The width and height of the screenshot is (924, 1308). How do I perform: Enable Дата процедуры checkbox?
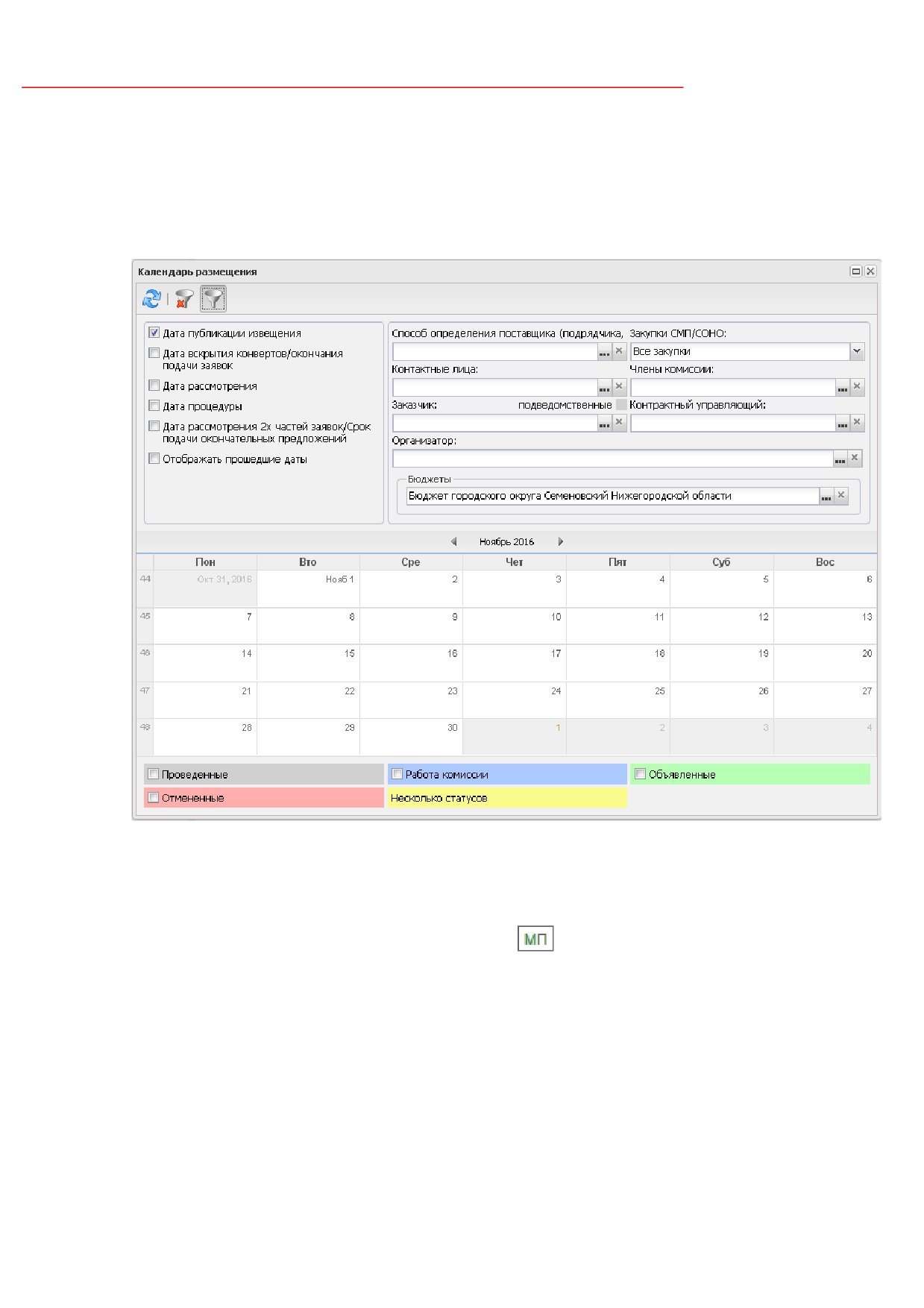coord(154,406)
